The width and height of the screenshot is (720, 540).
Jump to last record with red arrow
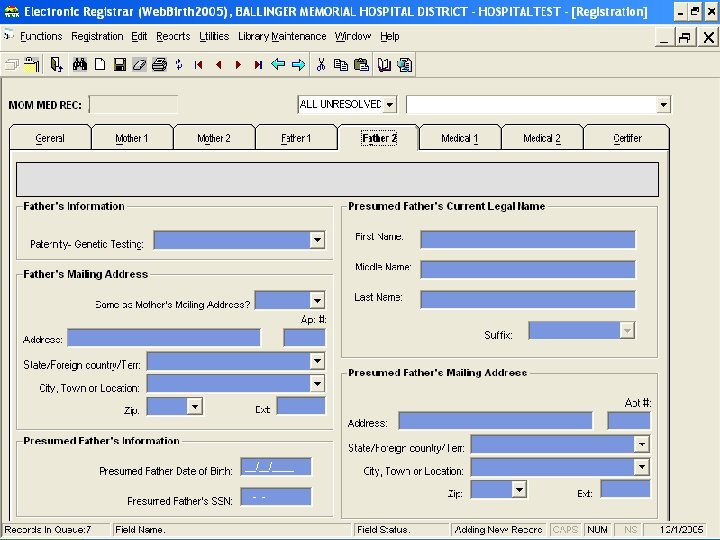point(258,65)
